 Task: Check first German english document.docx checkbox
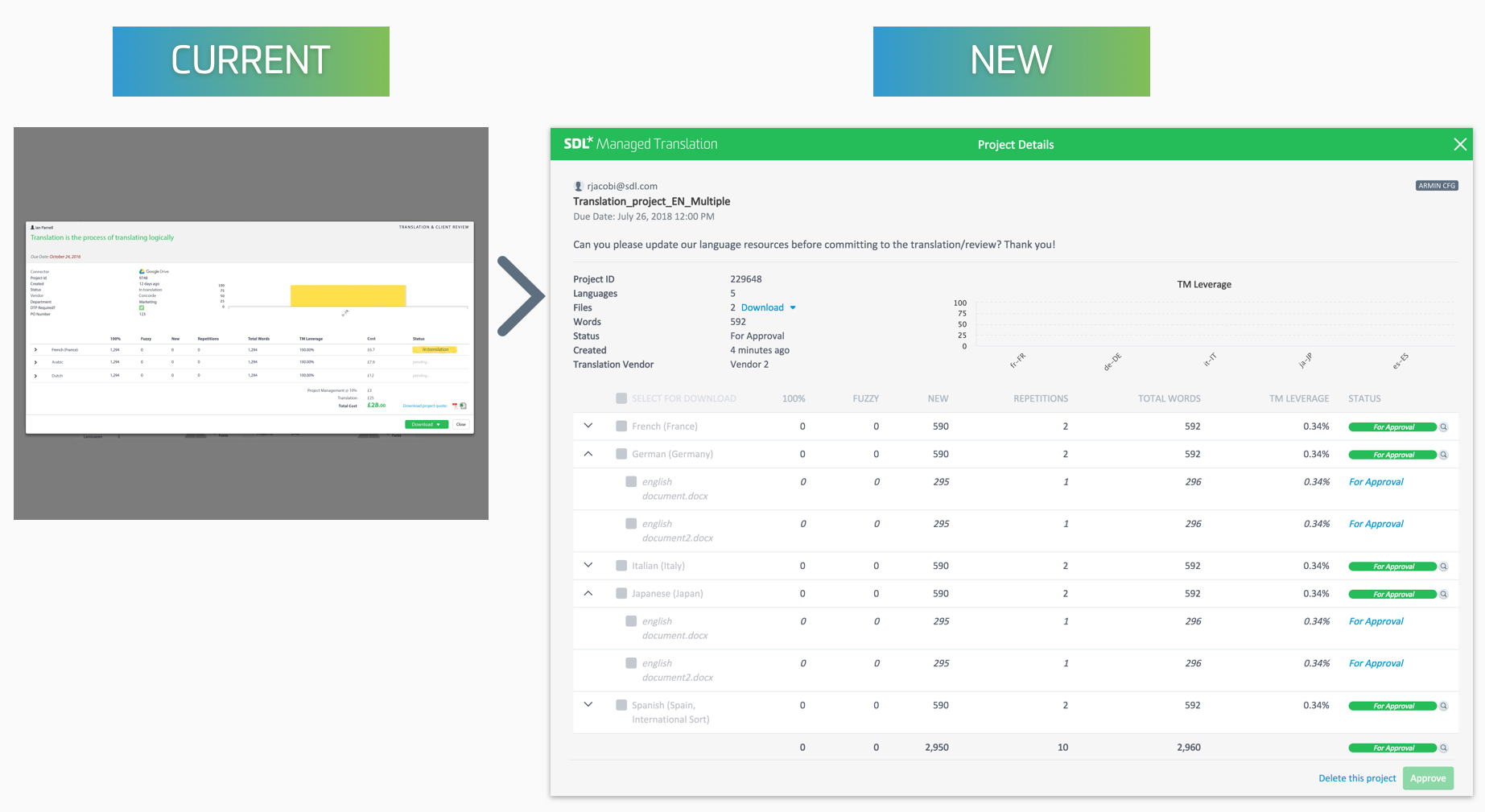click(x=631, y=481)
